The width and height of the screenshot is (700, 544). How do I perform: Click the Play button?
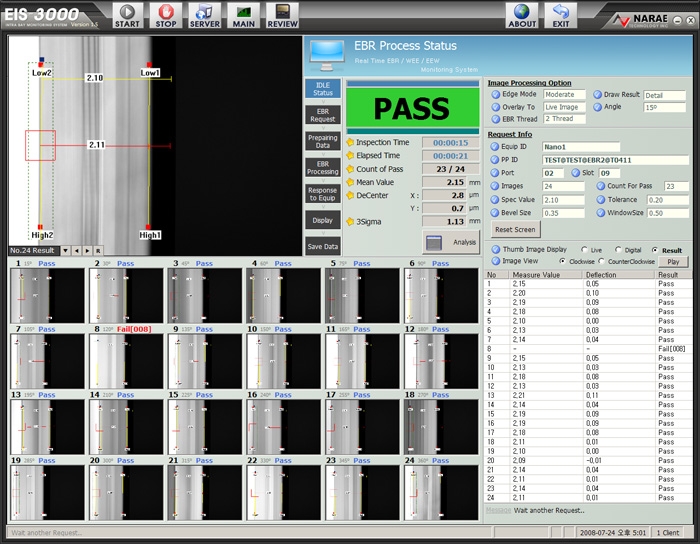pyautogui.click(x=673, y=262)
